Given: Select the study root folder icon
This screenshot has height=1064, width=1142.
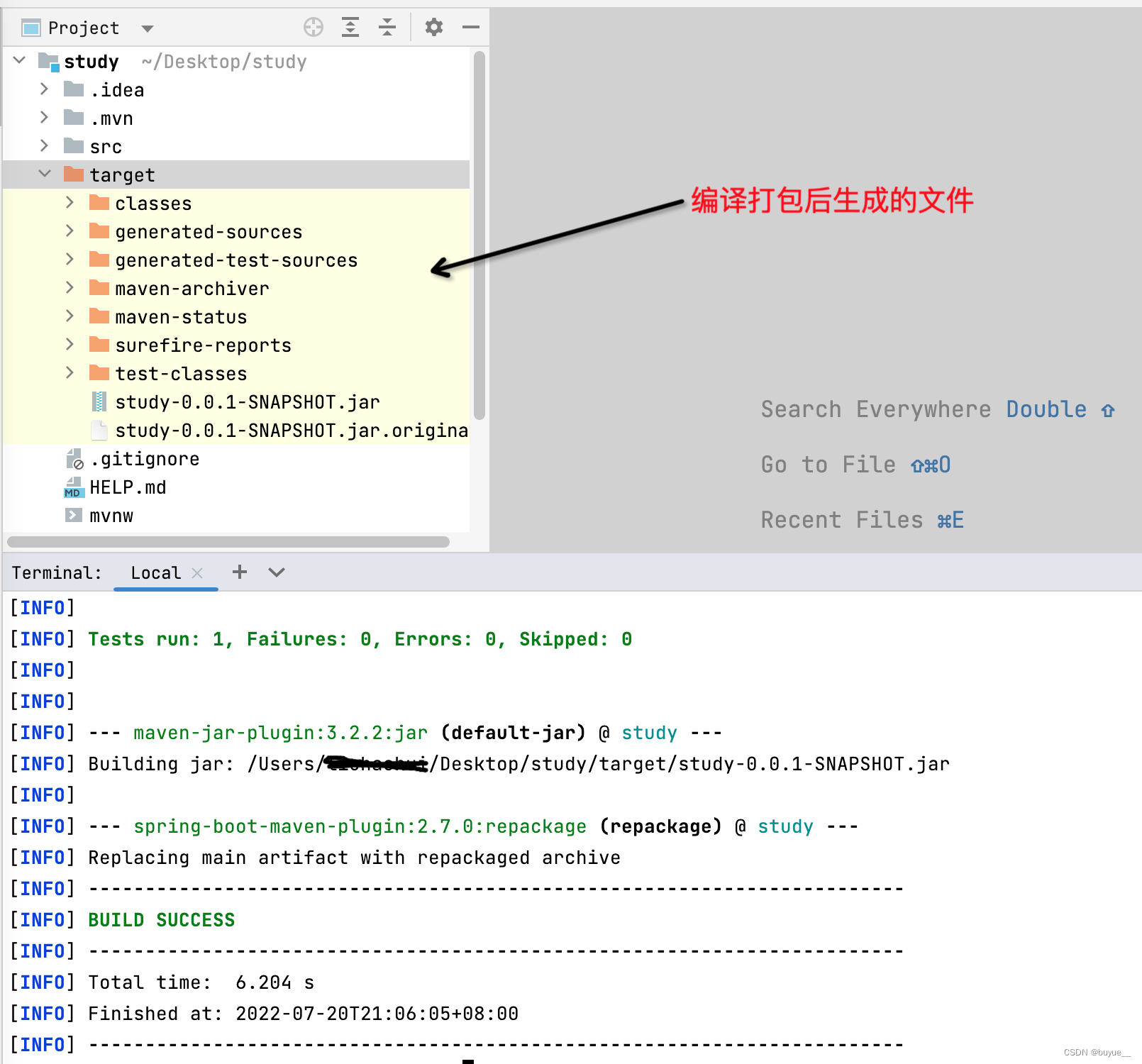Looking at the screenshot, I should pos(48,62).
